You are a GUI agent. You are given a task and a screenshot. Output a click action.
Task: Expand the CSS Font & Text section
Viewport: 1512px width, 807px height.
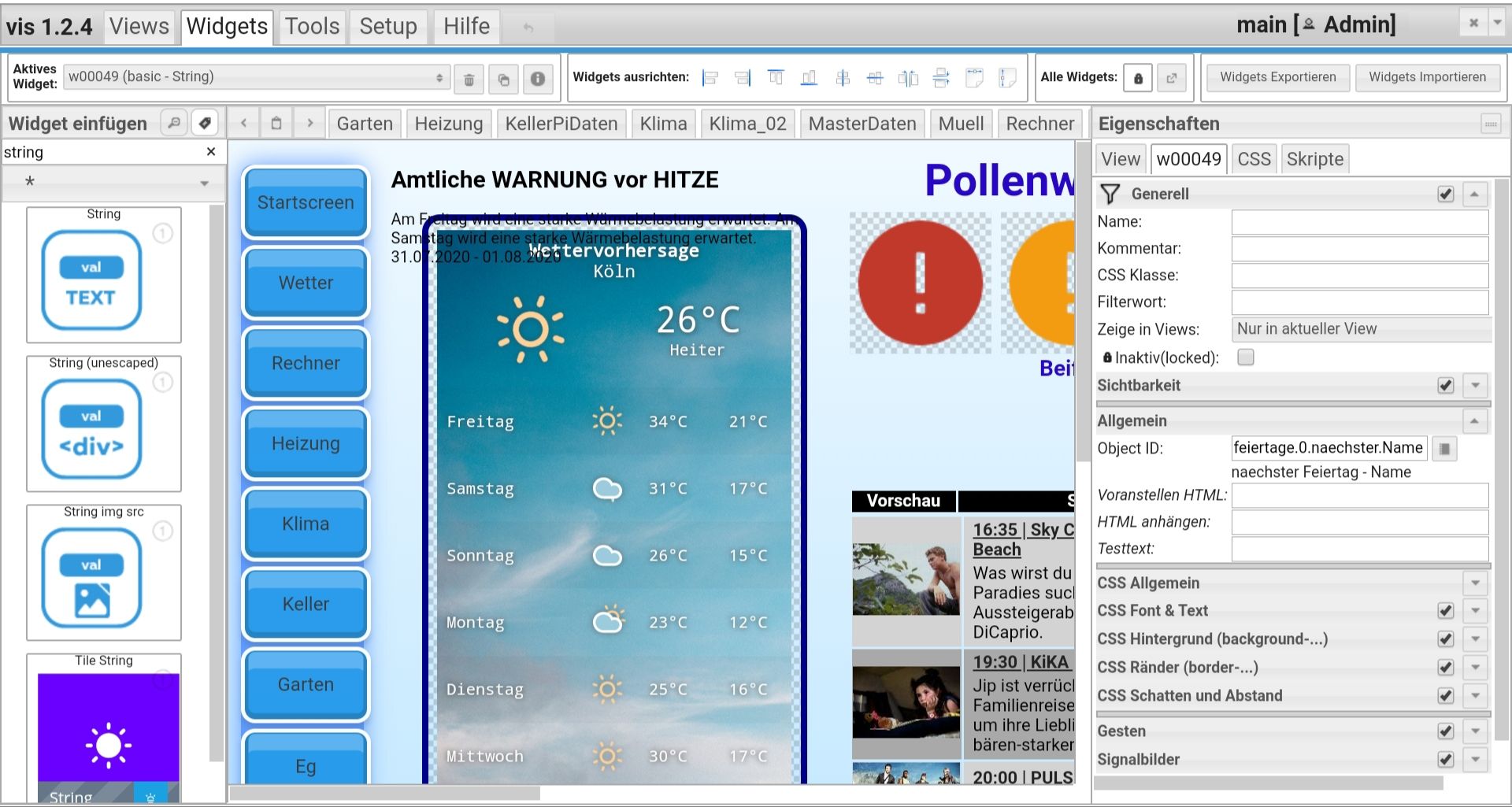(x=1475, y=610)
